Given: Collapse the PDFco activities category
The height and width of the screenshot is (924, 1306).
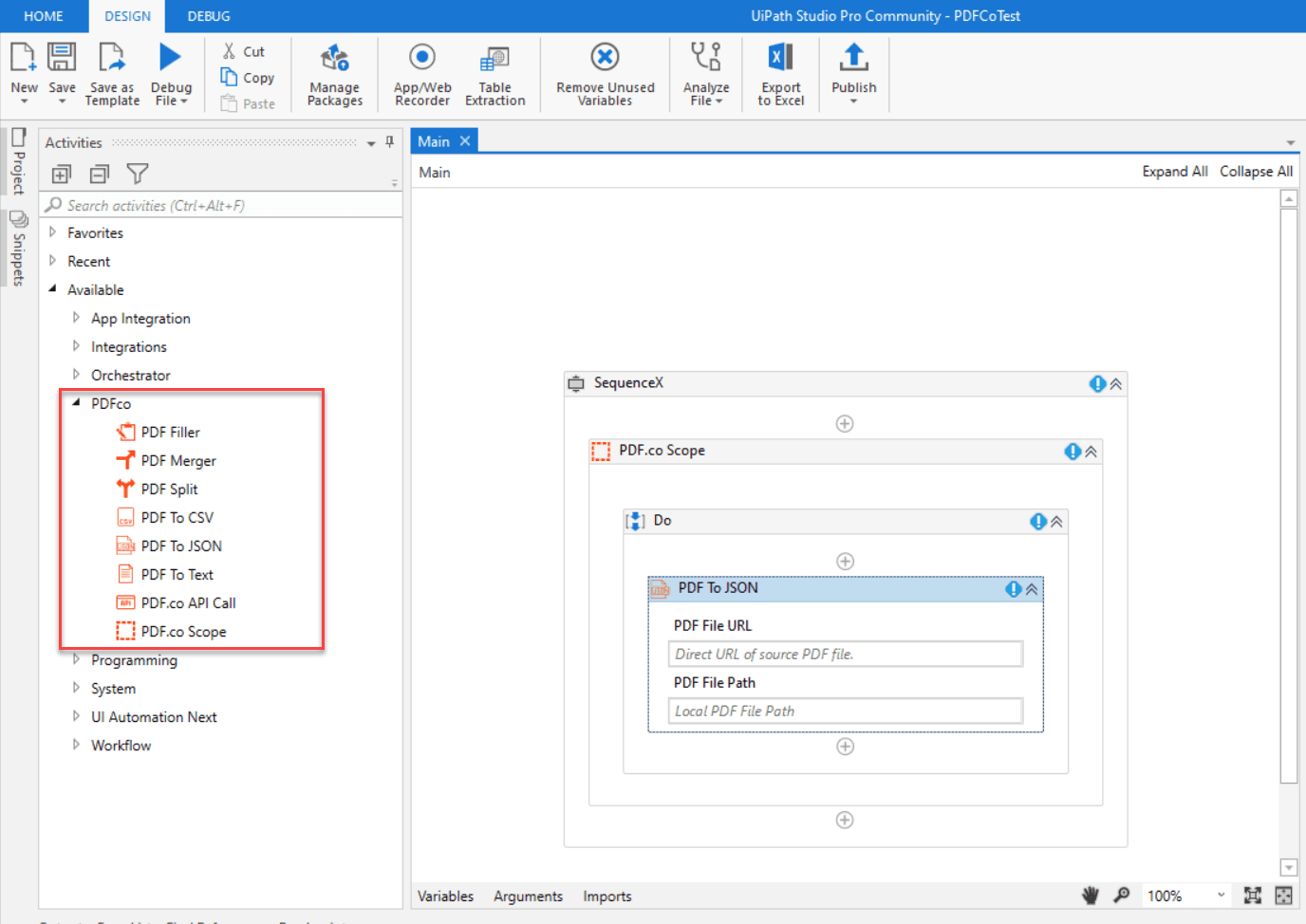Looking at the screenshot, I should pyautogui.click(x=77, y=403).
